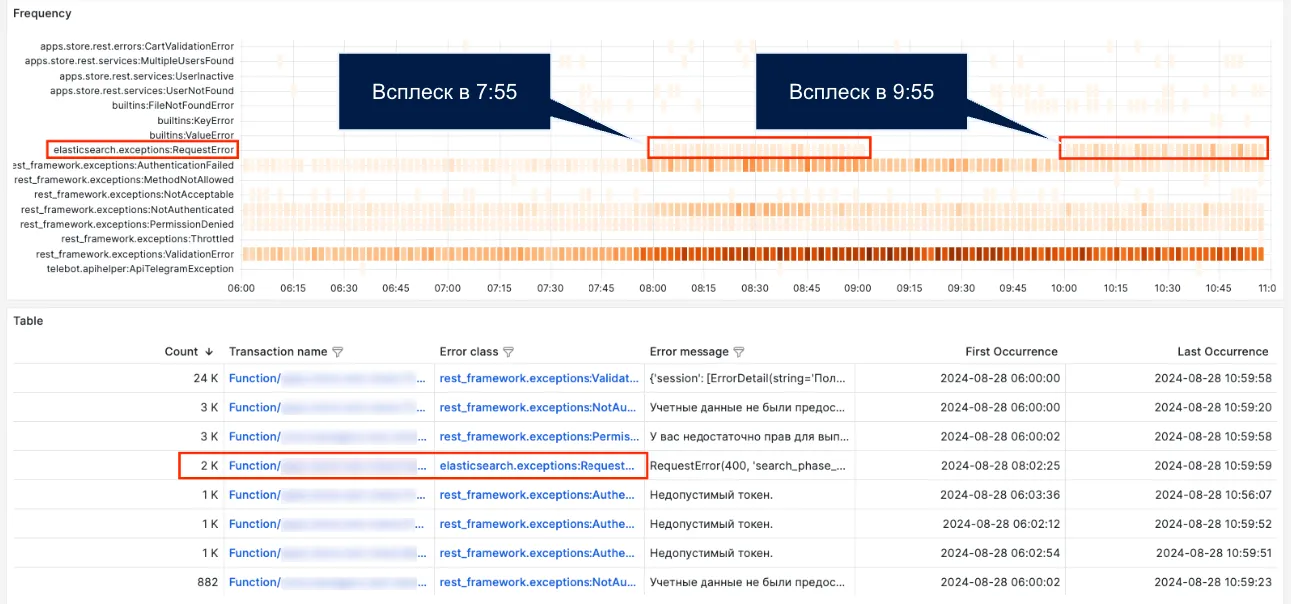Image resolution: width=1291 pixels, height=604 pixels.
Task: Sort by the Error class column header
Action: [x=468, y=352]
